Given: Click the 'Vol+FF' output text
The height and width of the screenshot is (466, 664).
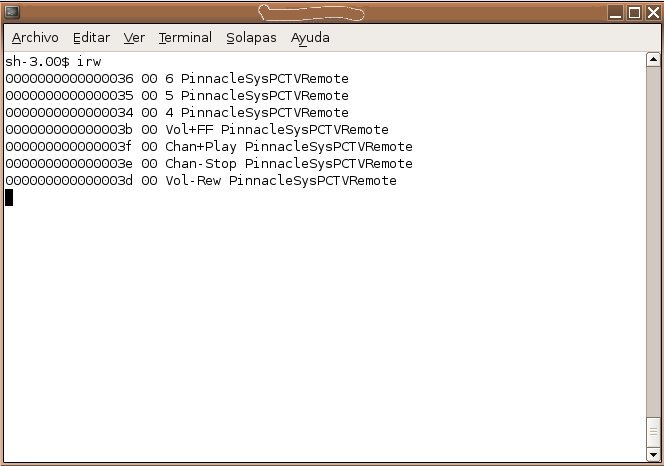Looking at the screenshot, I should click(x=189, y=130).
